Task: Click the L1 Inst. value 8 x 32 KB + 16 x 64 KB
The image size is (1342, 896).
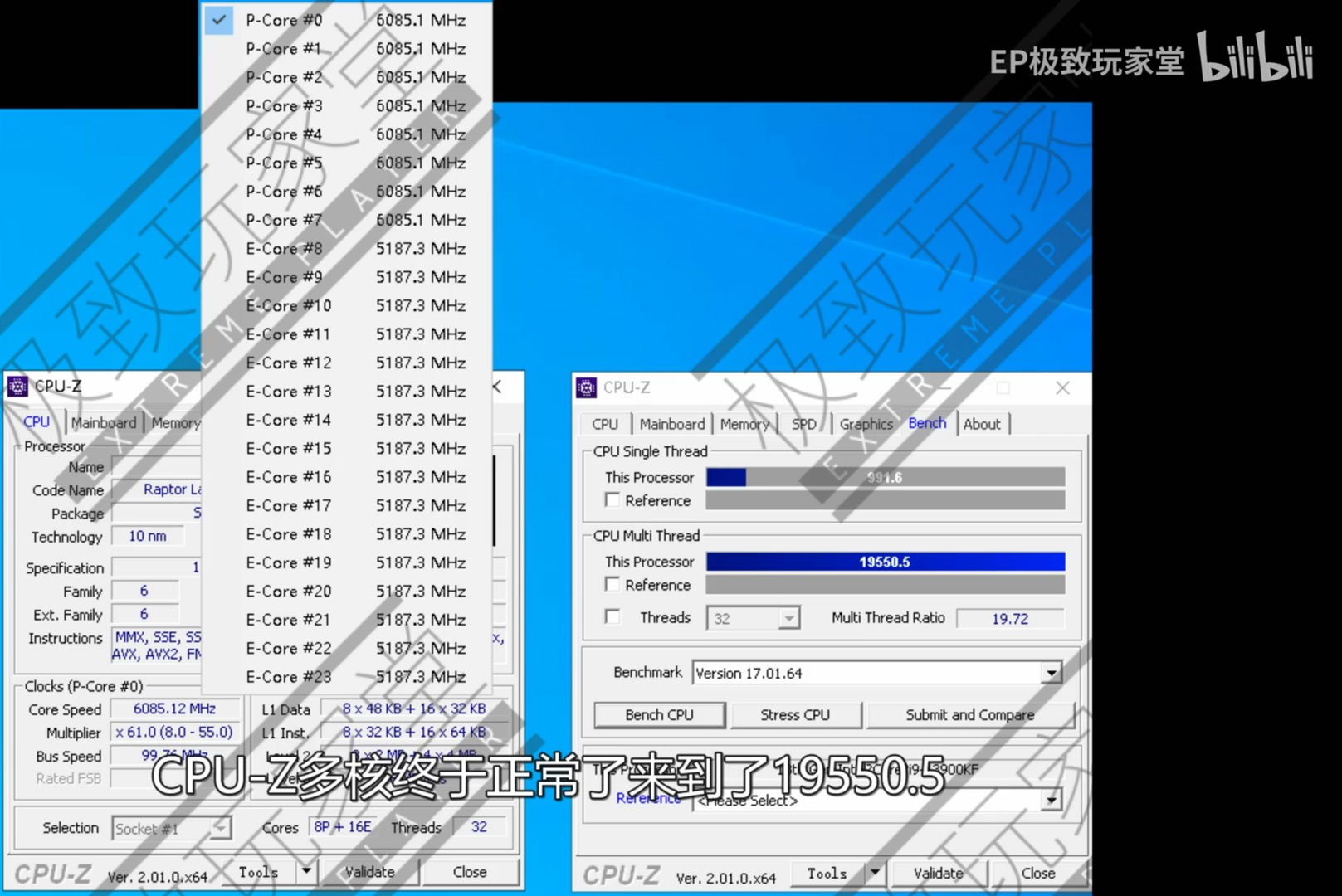Action: tap(414, 733)
